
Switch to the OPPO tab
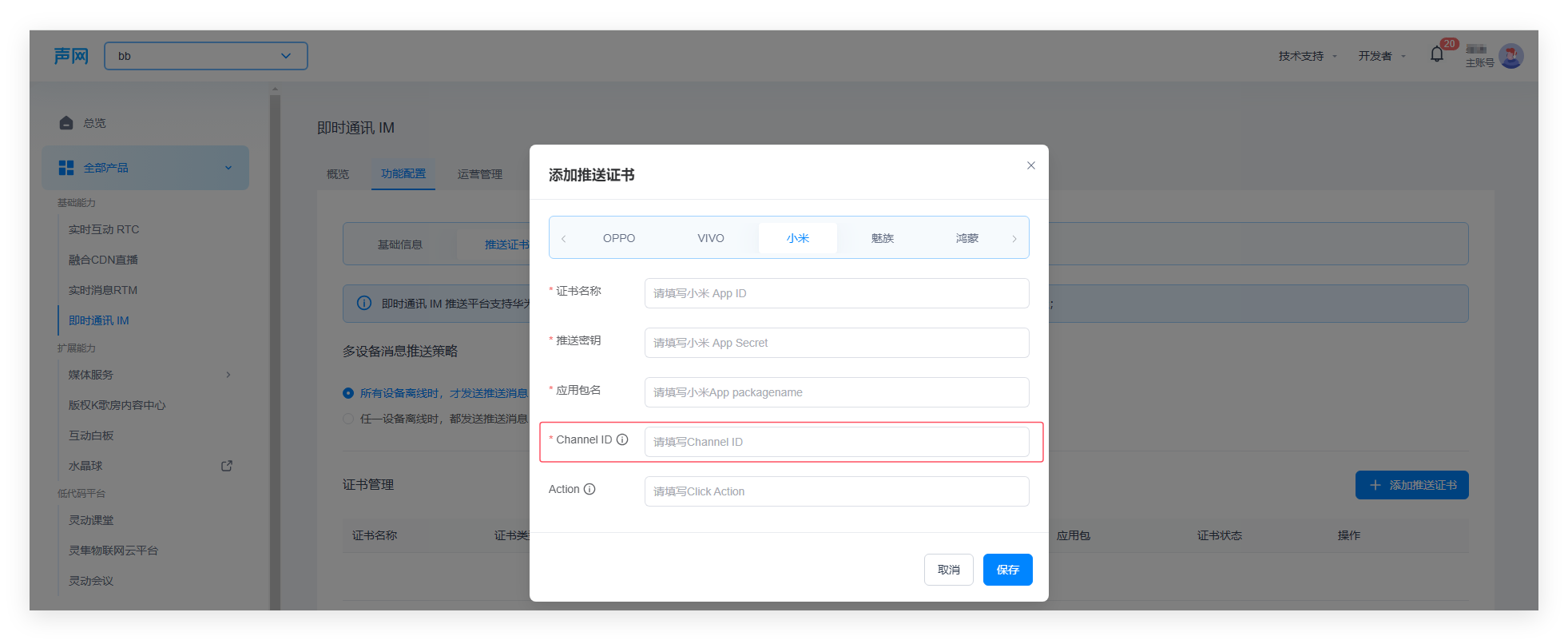[619, 238]
